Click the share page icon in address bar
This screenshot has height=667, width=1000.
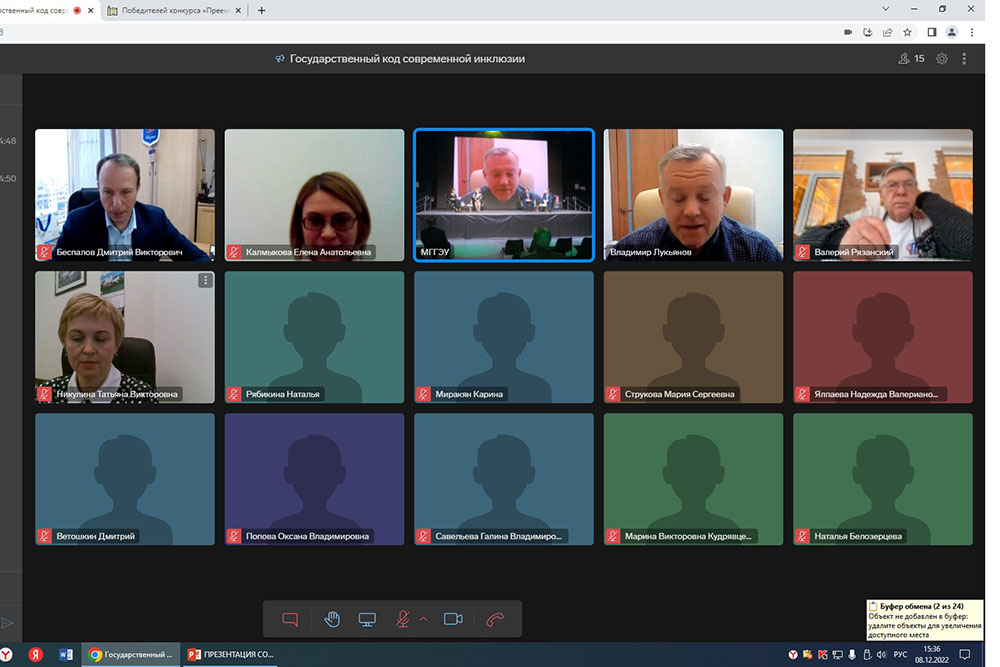[887, 32]
